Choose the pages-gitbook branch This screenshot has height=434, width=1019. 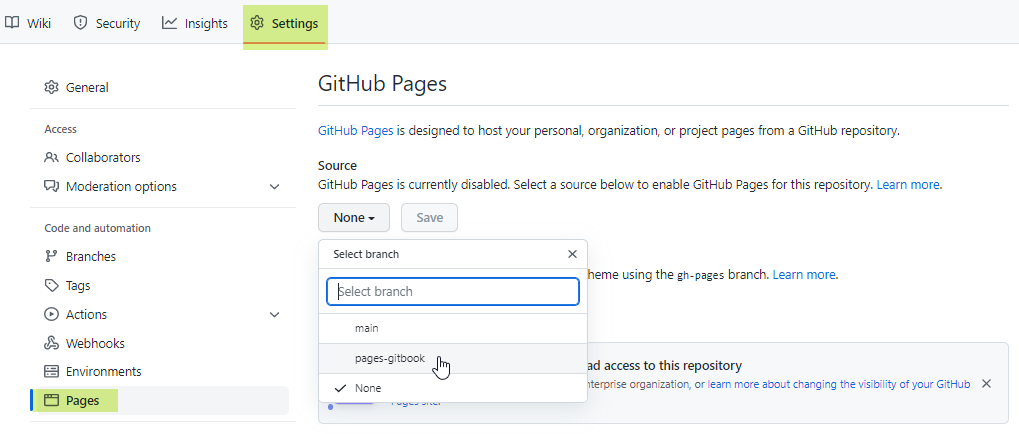coord(389,358)
